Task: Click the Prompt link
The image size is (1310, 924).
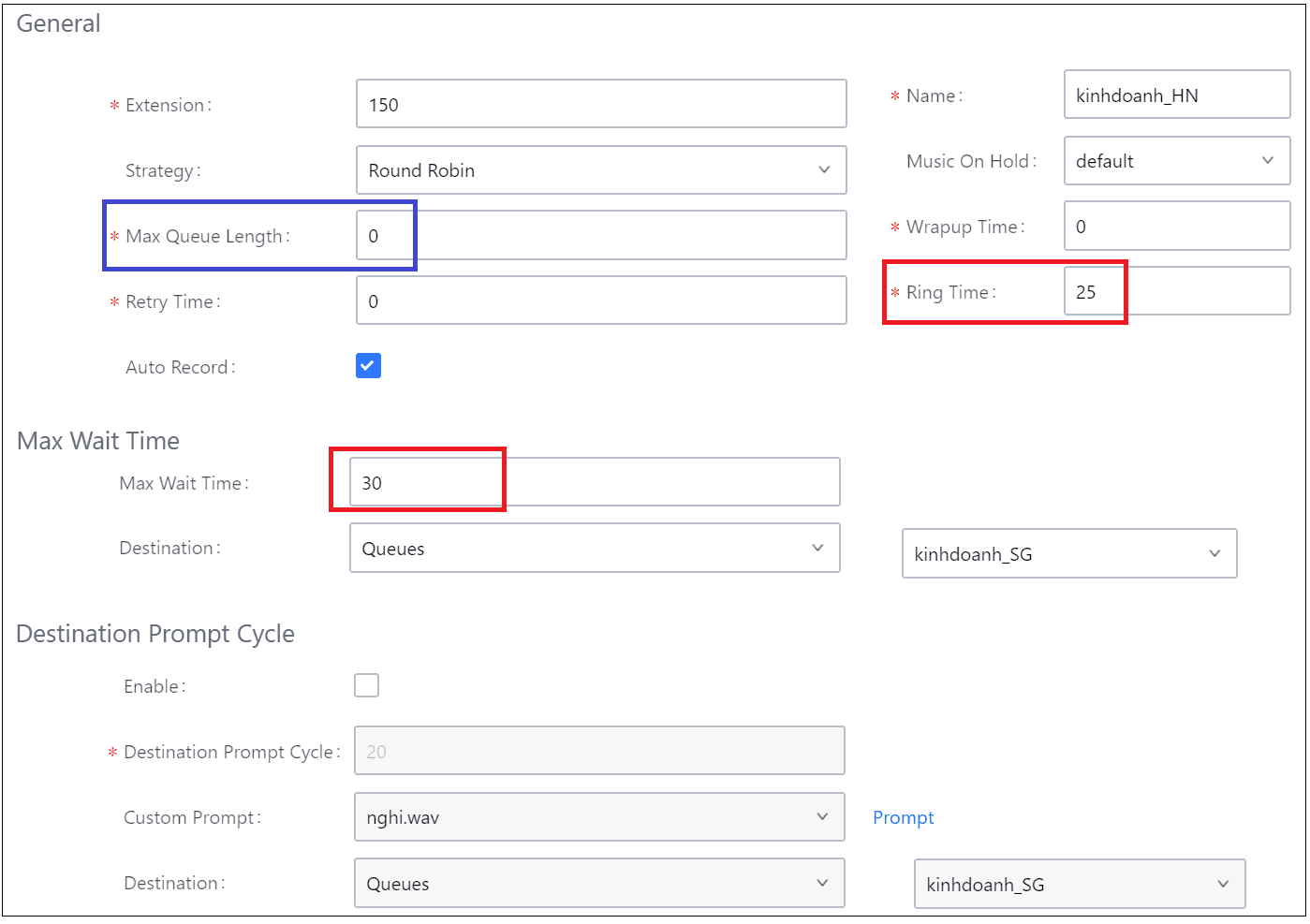Action: [x=903, y=817]
